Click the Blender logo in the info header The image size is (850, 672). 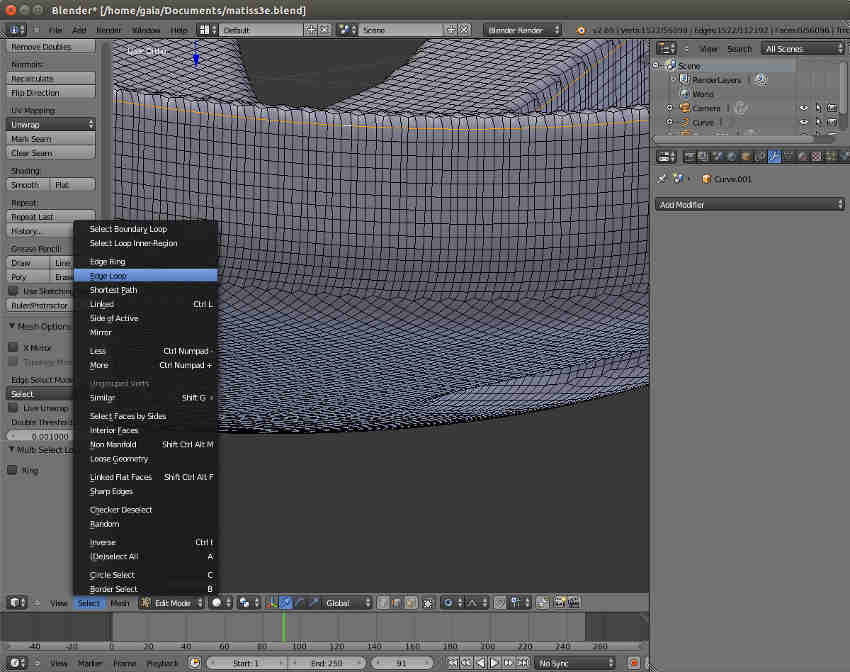pyautogui.click(x=581, y=30)
